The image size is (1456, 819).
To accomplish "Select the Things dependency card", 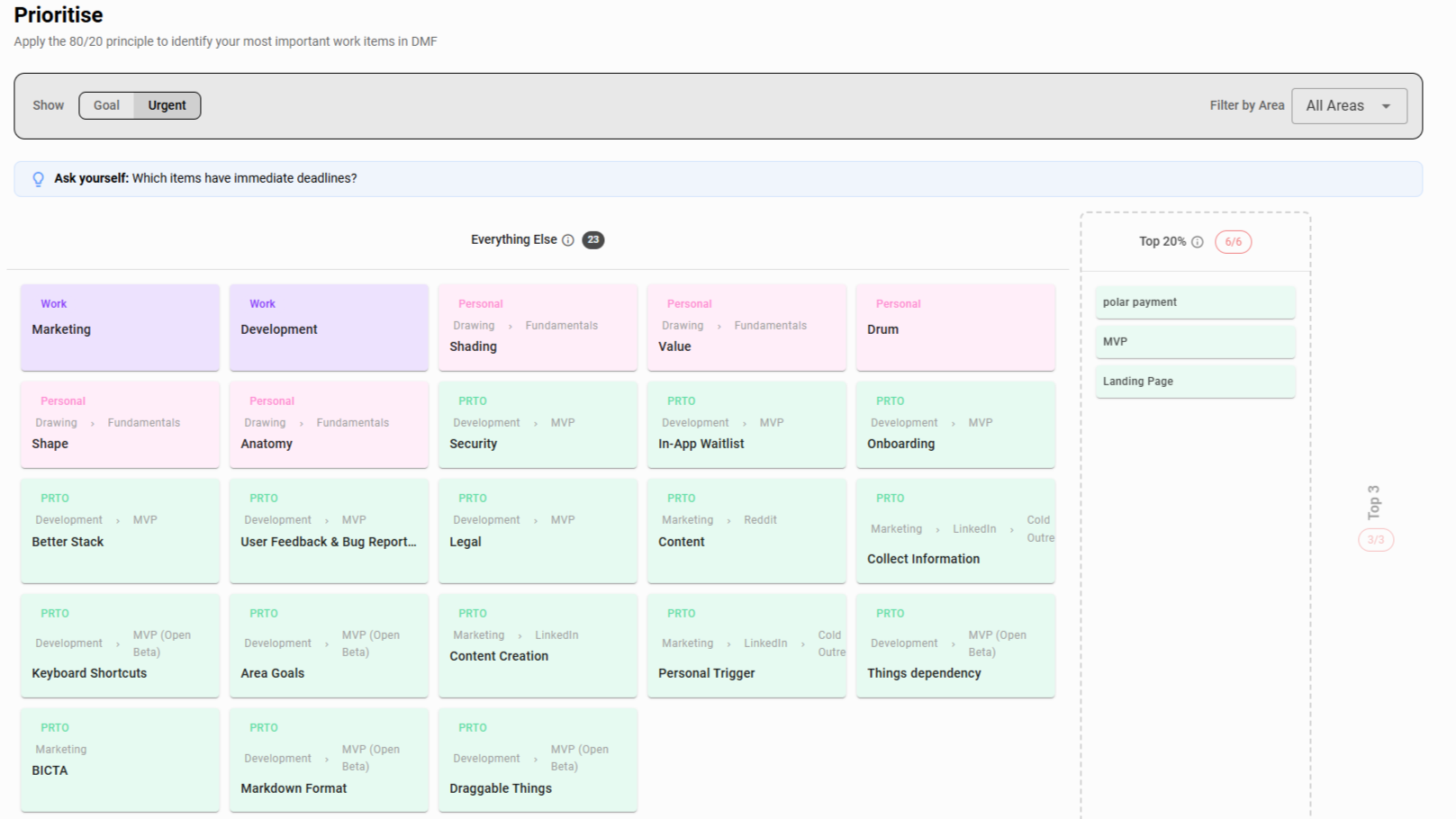I will coord(955,645).
